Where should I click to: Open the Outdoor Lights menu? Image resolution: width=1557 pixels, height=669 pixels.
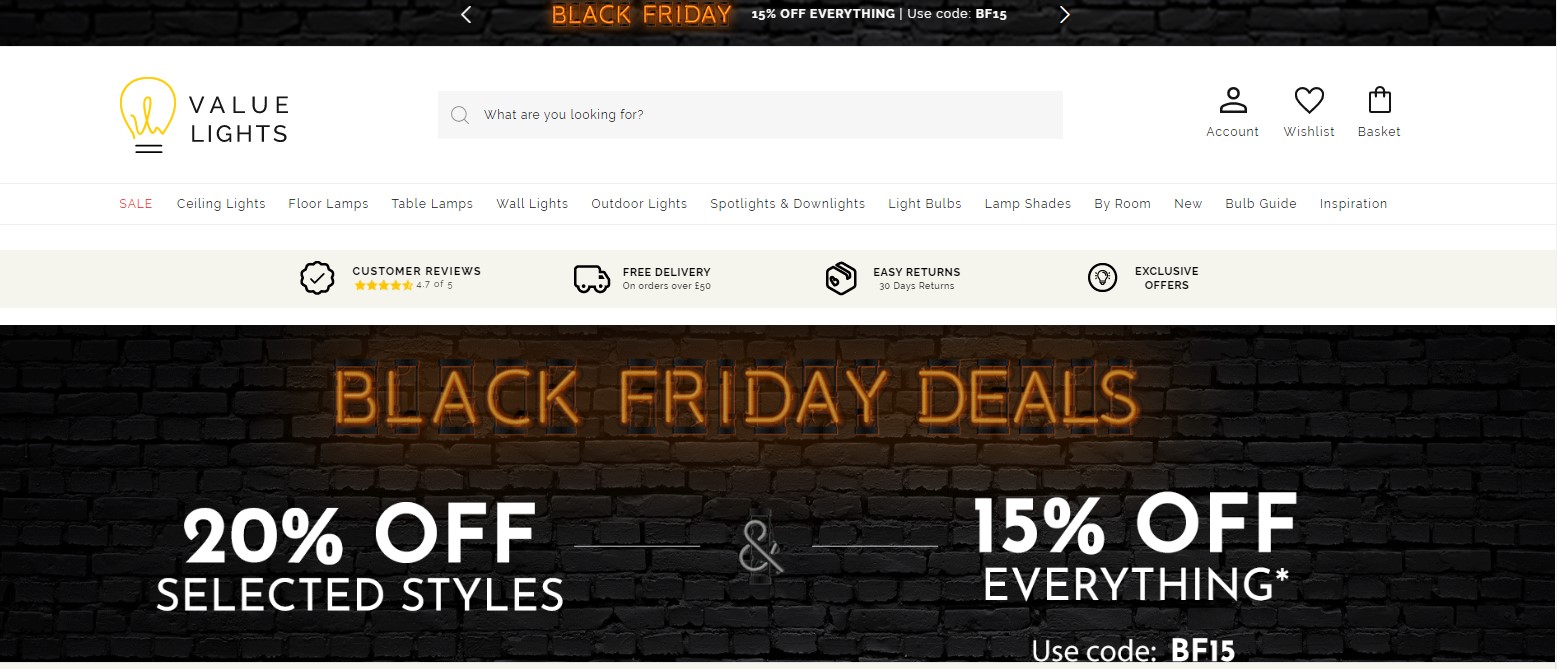point(639,204)
